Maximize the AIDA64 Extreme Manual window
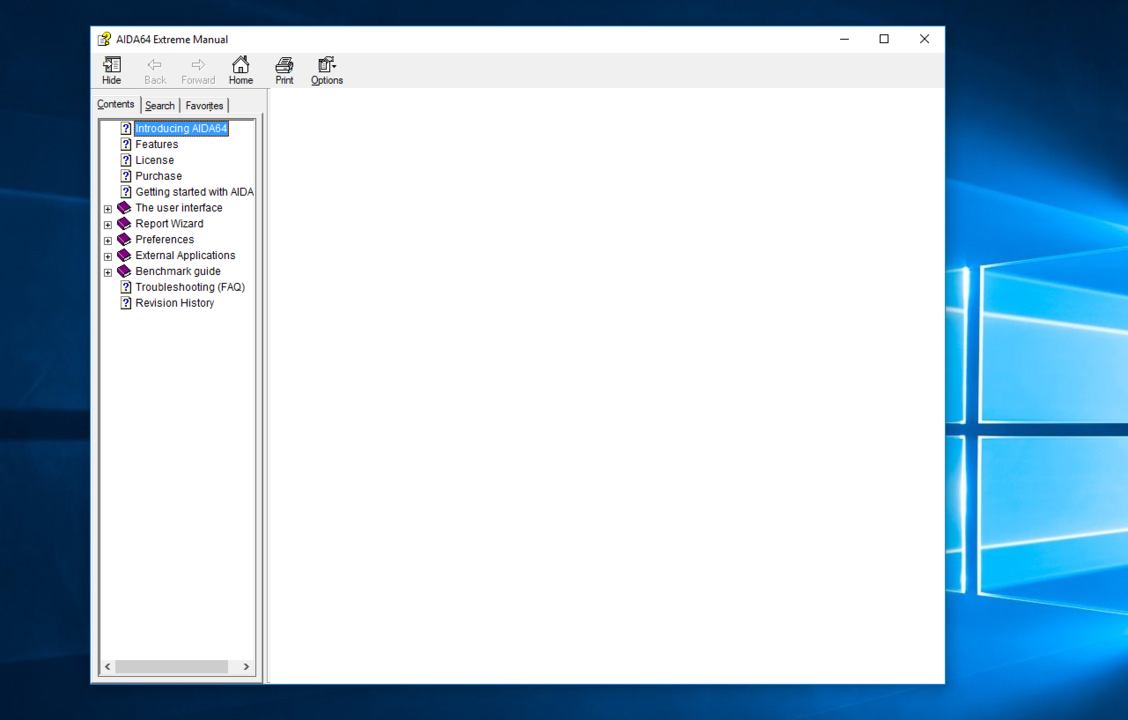 click(884, 39)
